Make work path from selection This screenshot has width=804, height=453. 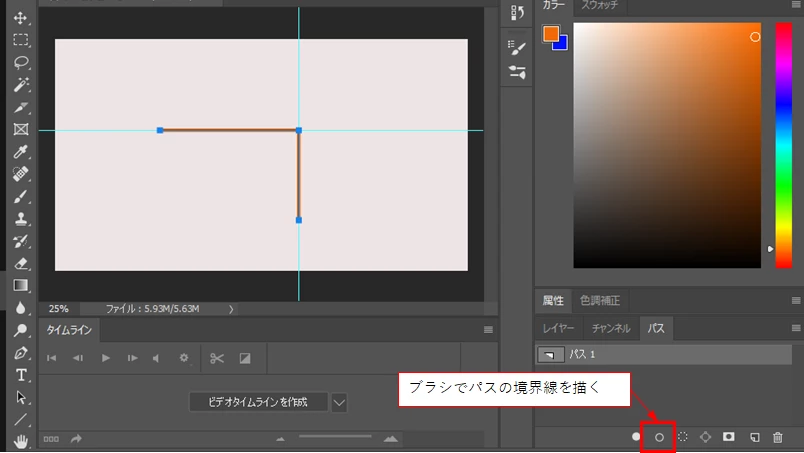point(706,437)
